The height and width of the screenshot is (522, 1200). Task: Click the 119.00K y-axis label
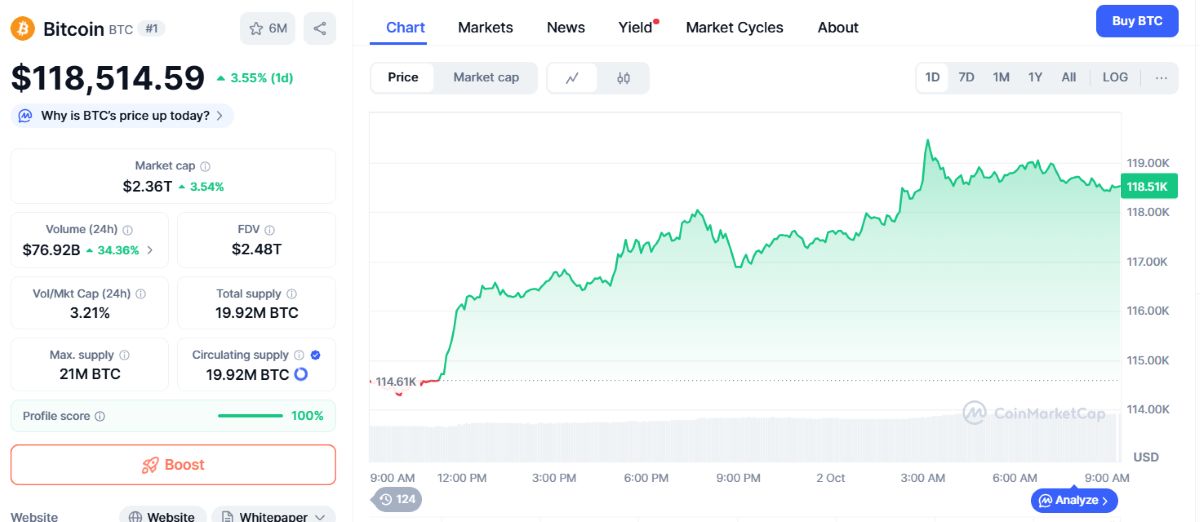pyautogui.click(x=1148, y=163)
